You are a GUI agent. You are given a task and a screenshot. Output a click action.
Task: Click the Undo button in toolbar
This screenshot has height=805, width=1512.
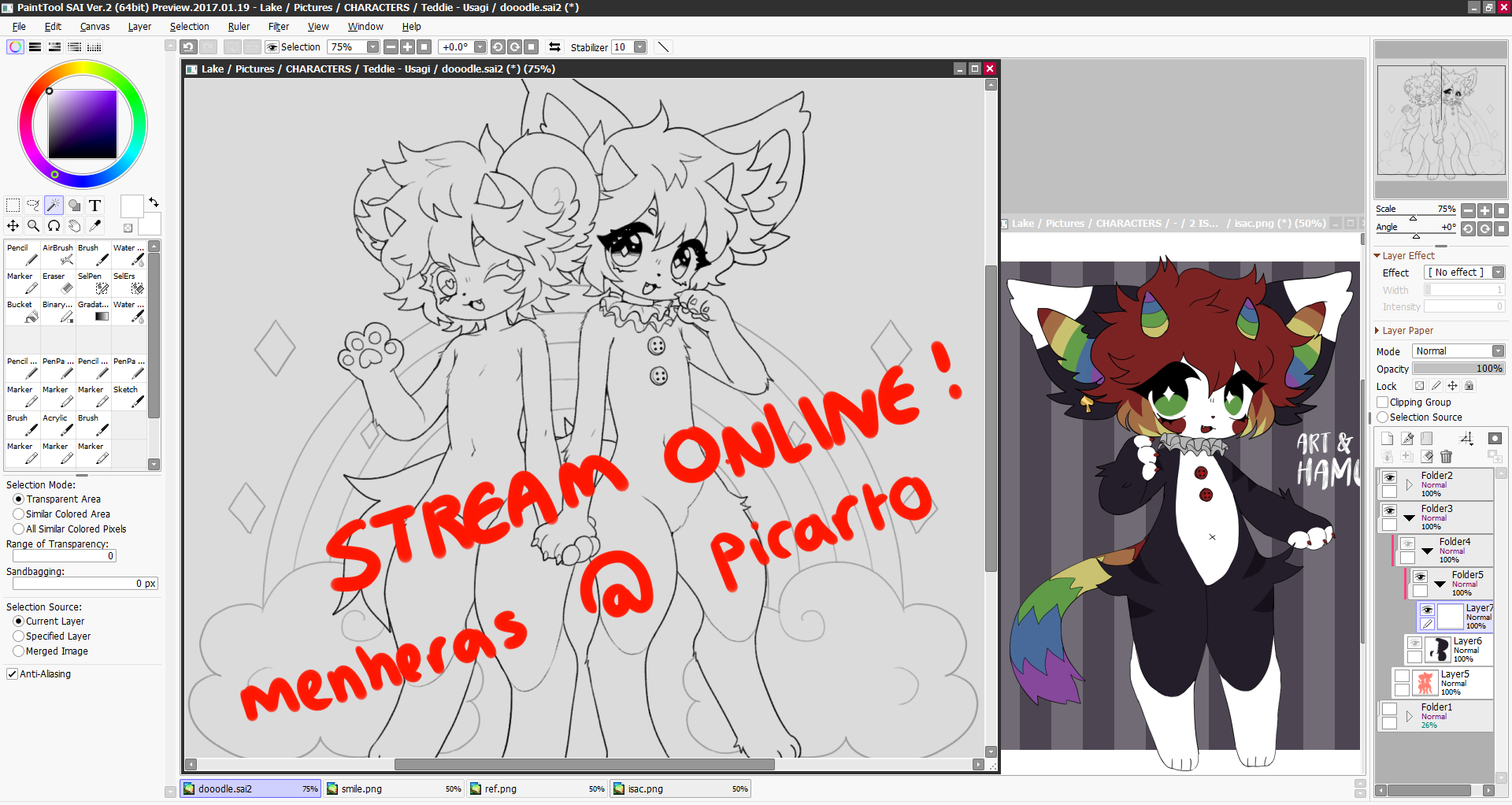coord(188,47)
